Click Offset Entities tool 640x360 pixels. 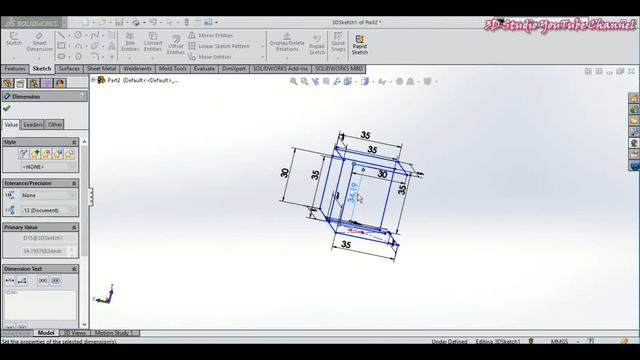[x=176, y=45]
